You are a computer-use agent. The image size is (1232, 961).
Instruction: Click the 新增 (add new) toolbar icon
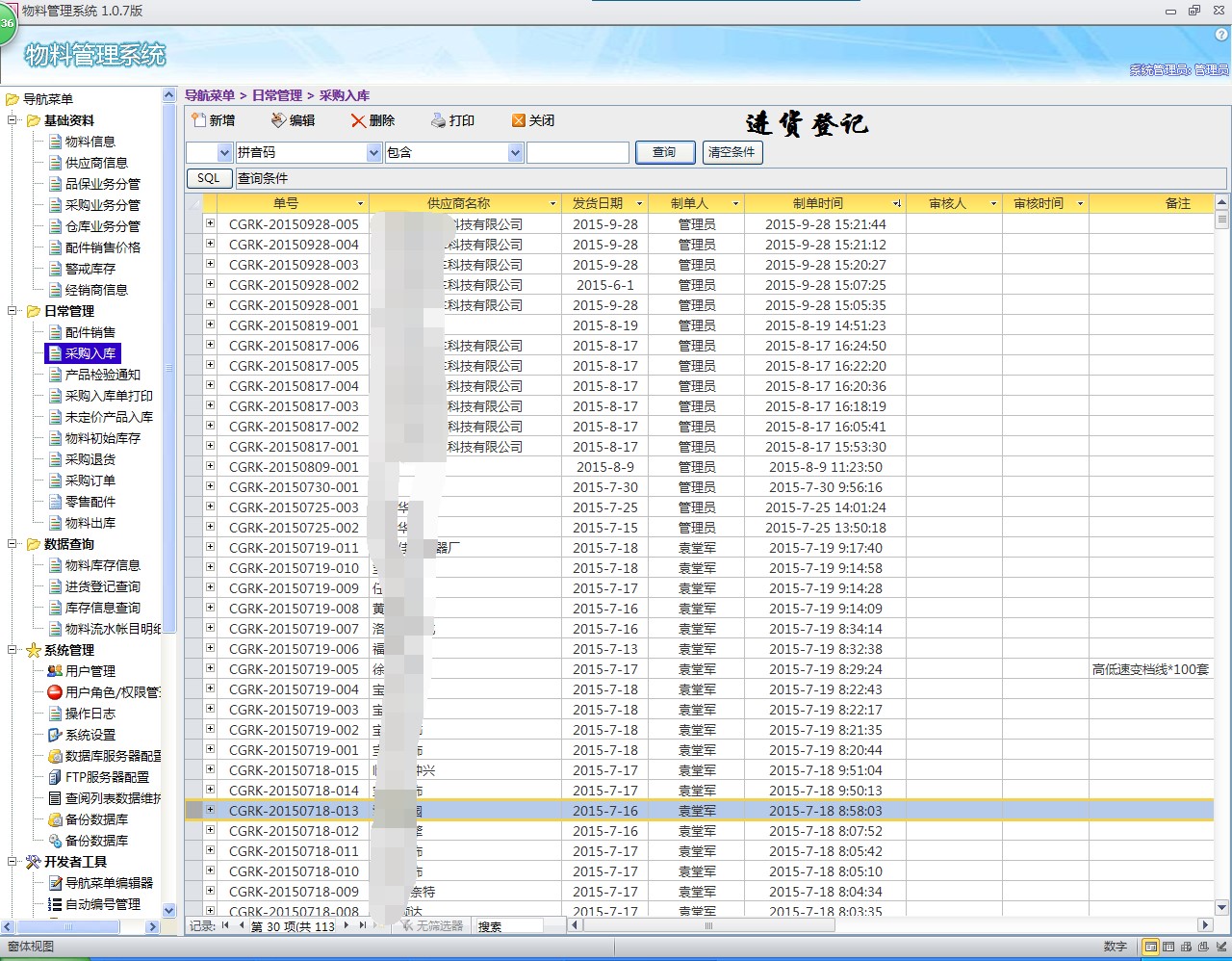tap(199, 120)
